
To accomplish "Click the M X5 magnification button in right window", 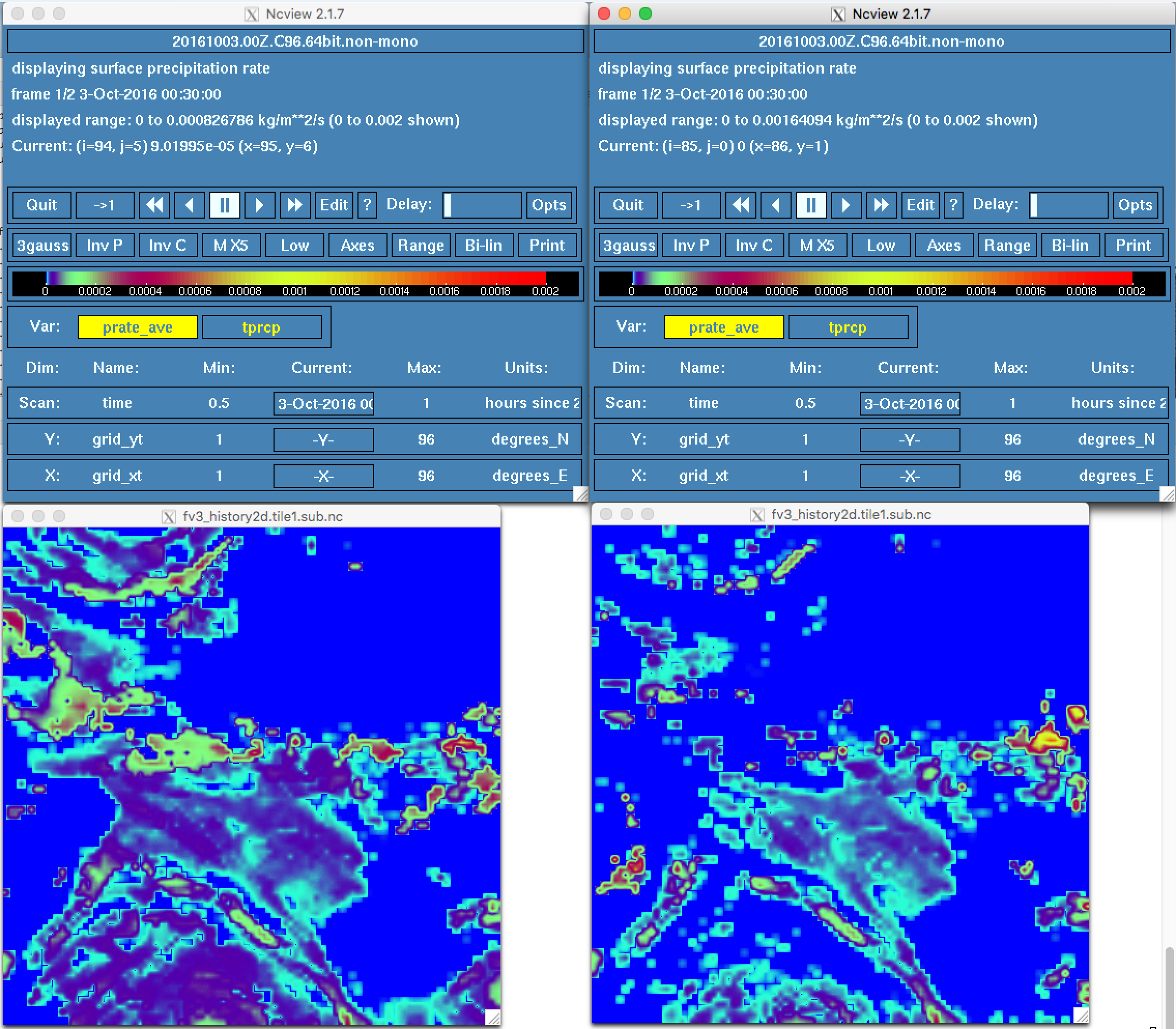I will tap(817, 245).
